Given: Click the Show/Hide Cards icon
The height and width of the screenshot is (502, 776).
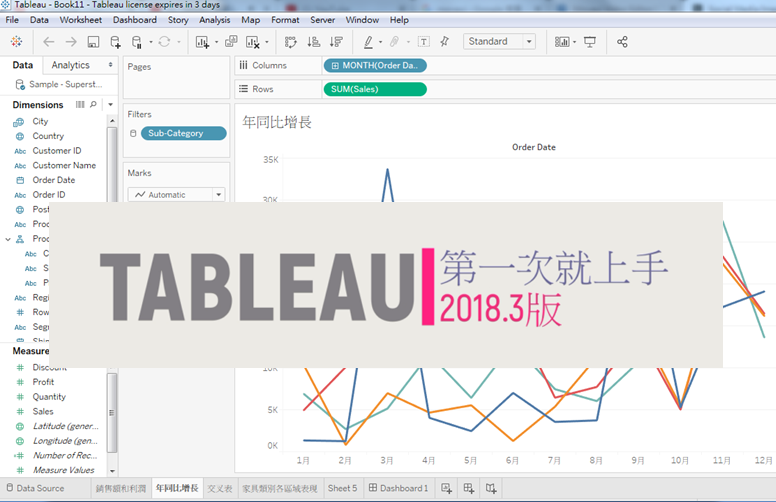Looking at the screenshot, I should click(x=562, y=42).
